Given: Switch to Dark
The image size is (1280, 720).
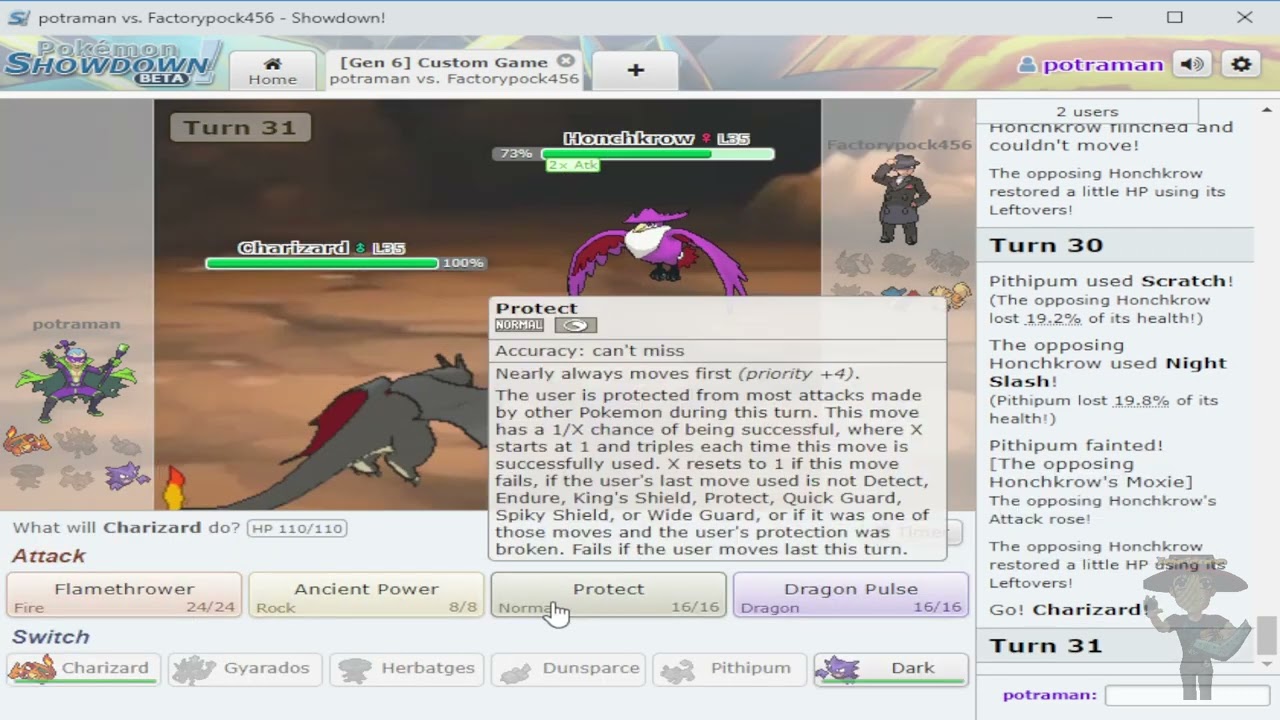Looking at the screenshot, I should coord(891,669).
